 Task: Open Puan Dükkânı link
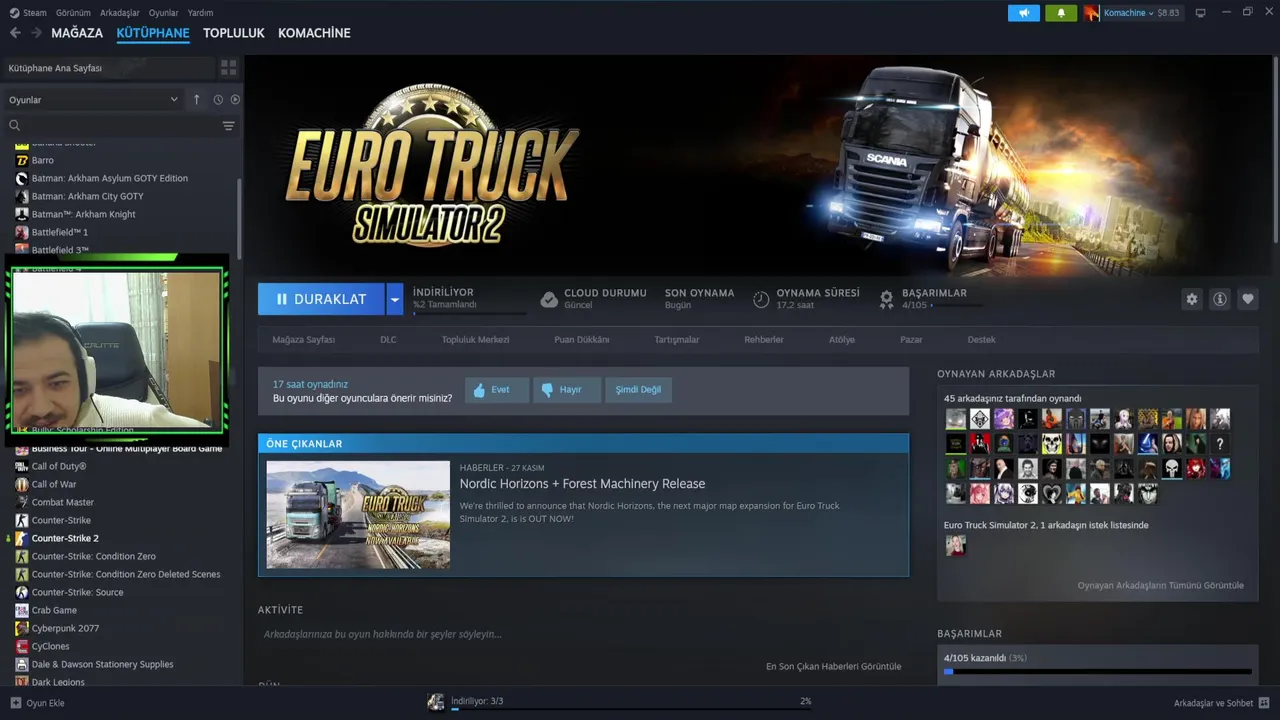pos(582,340)
